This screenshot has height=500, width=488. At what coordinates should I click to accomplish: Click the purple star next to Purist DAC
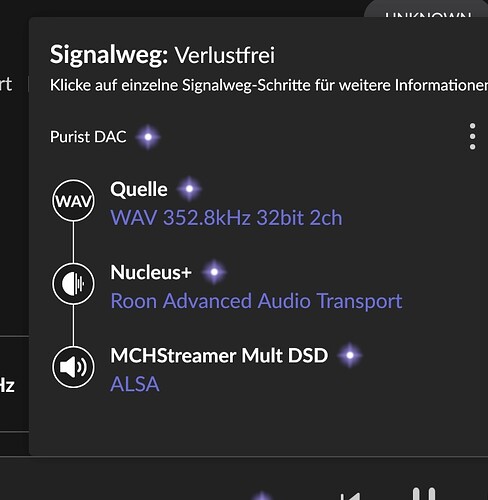148,137
